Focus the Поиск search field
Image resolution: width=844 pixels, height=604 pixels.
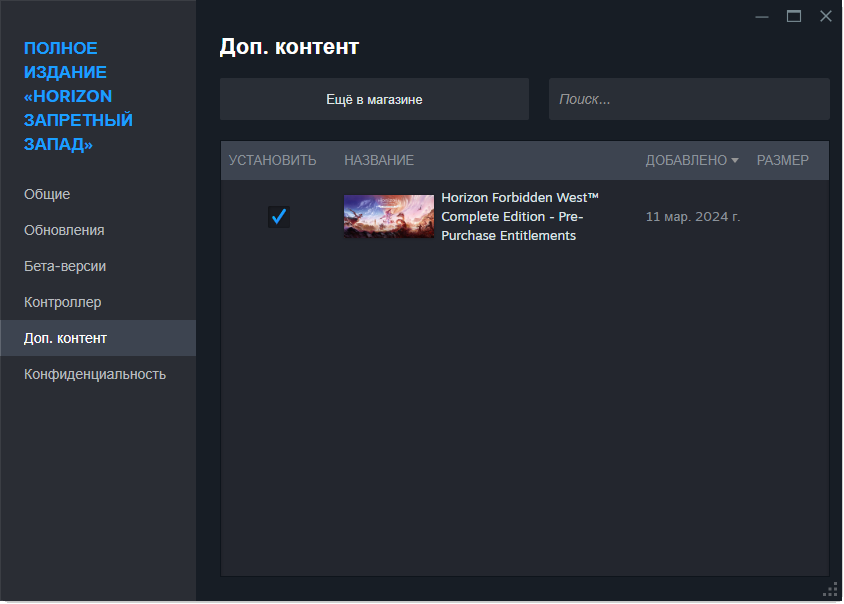click(x=689, y=99)
